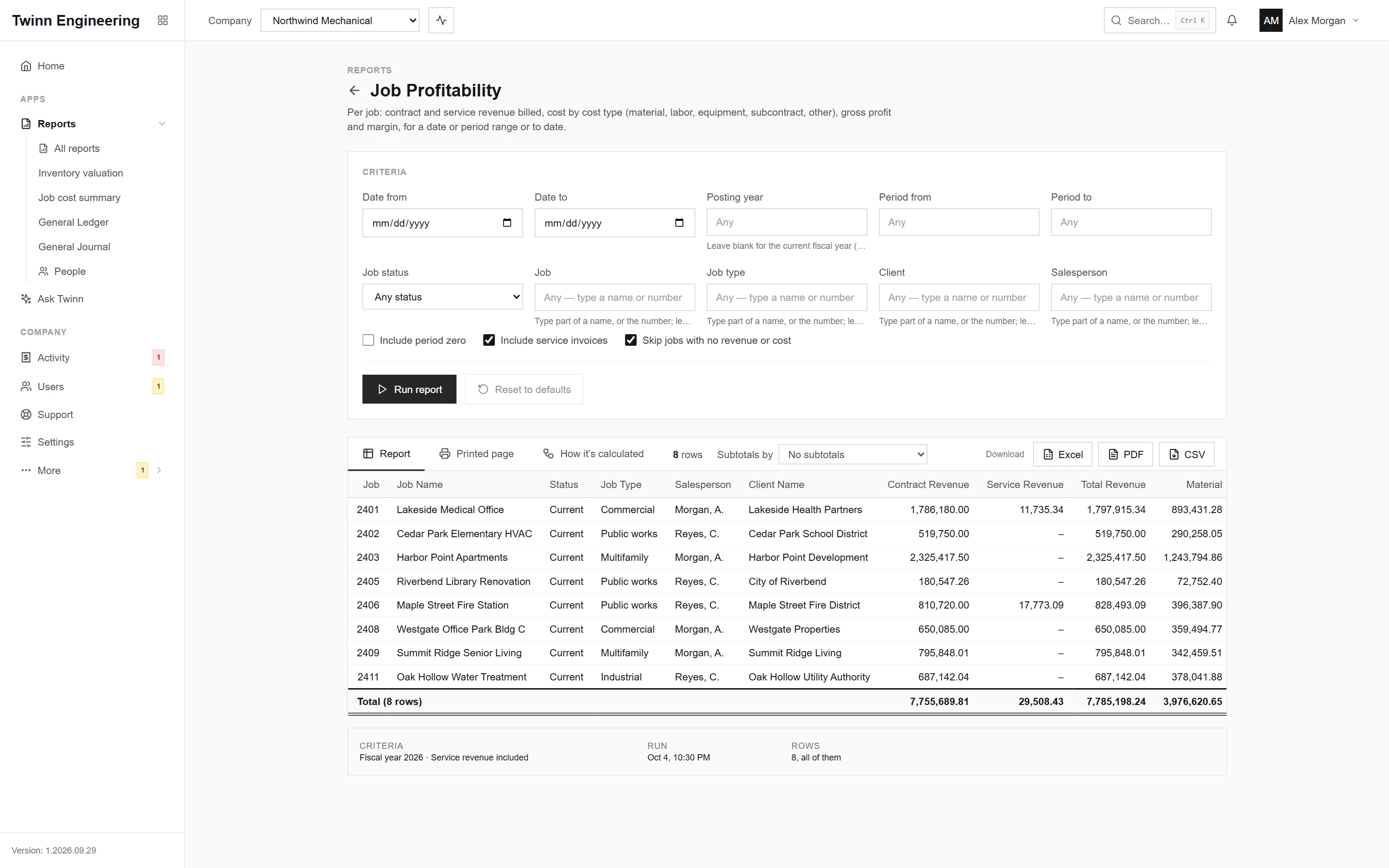Click the Posting year field

pos(786,223)
